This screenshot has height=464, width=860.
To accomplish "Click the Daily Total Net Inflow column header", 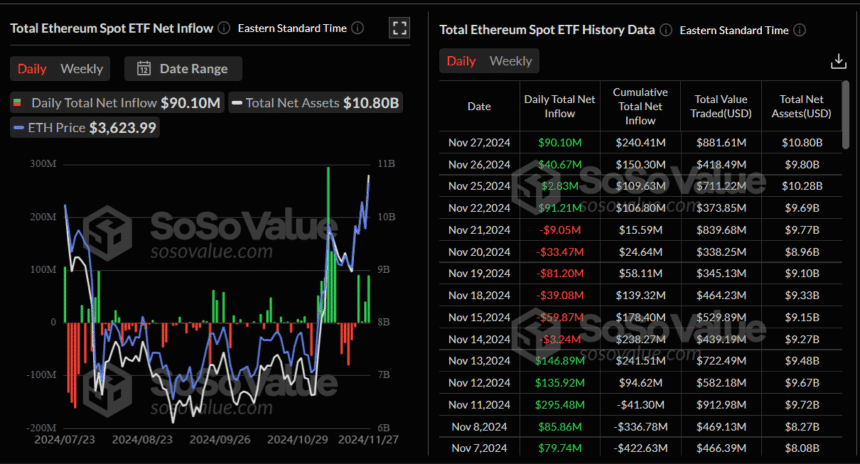I will pyautogui.click(x=559, y=106).
